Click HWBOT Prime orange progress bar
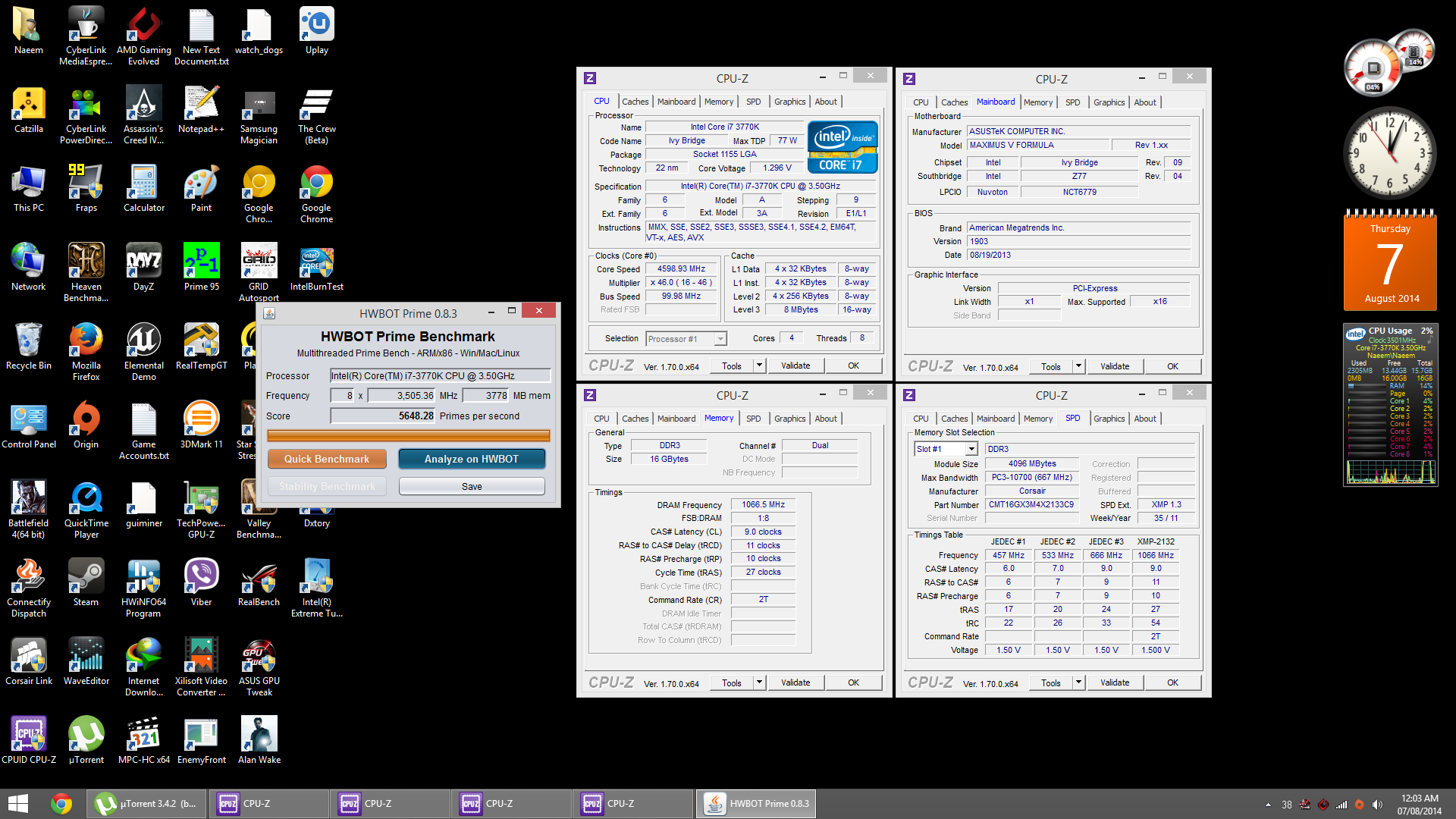This screenshot has width=1456, height=819. tap(408, 435)
